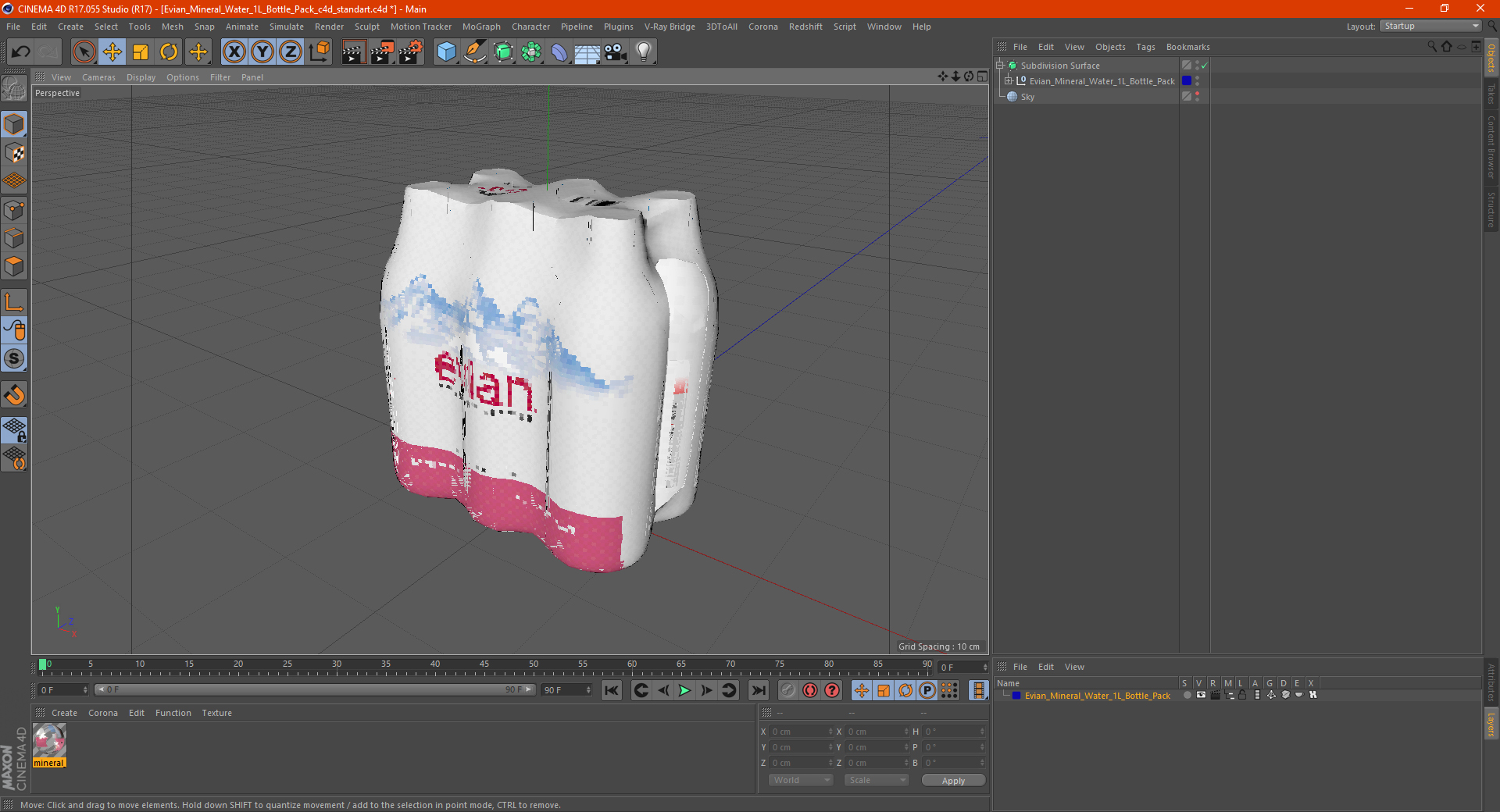Image resolution: width=1500 pixels, height=812 pixels.
Task: Add a Camera object
Action: coord(616,52)
